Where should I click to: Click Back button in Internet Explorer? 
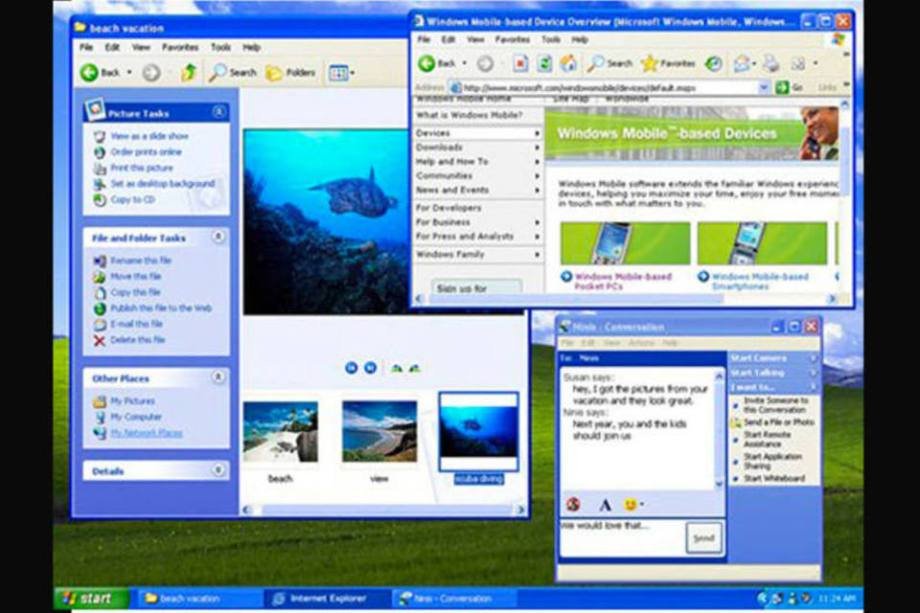coord(437,63)
